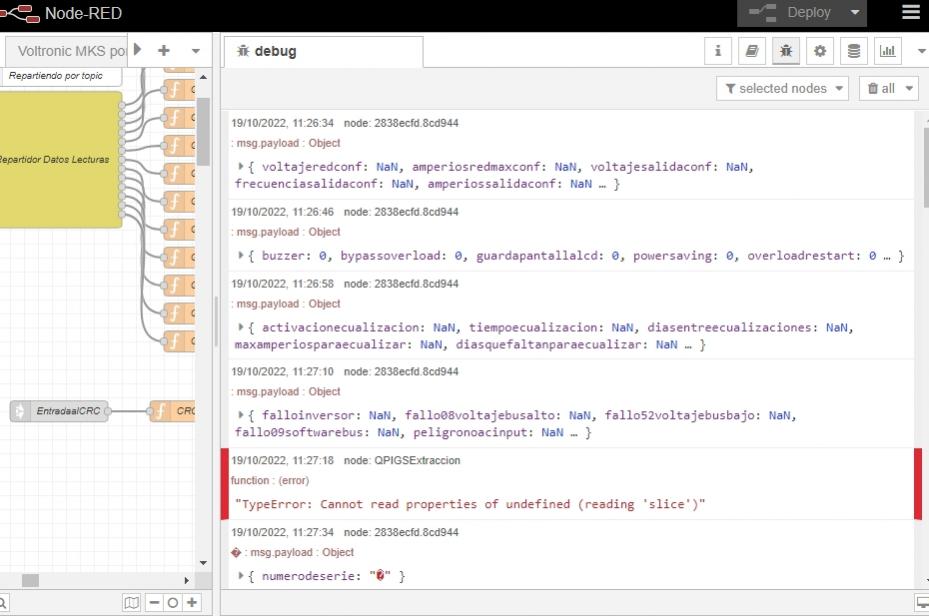Screen dimensions: 929x616
Task: Expand the sidebar tab list dropdown
Action: (921, 51)
